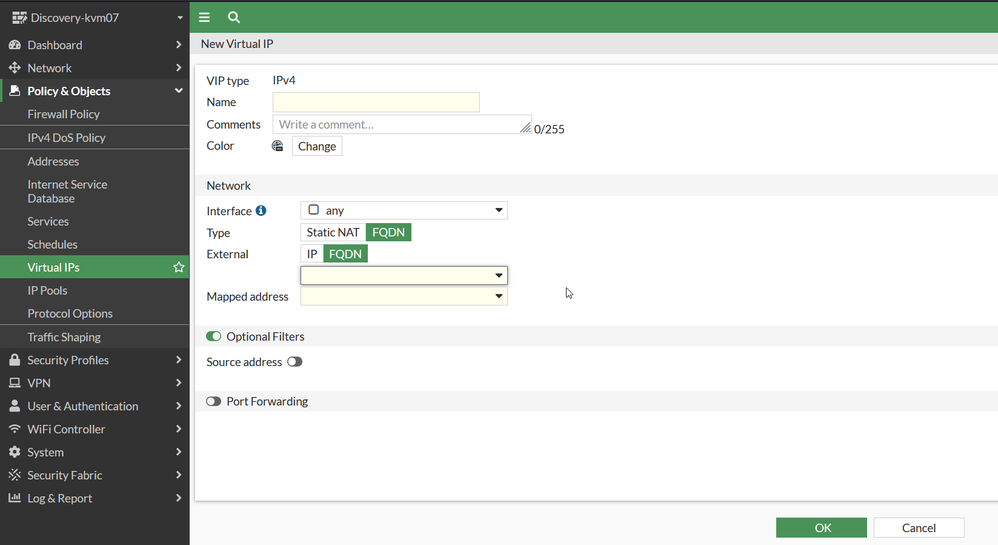The width and height of the screenshot is (998, 545).
Task: Click the color palette icon
Action: click(x=278, y=146)
